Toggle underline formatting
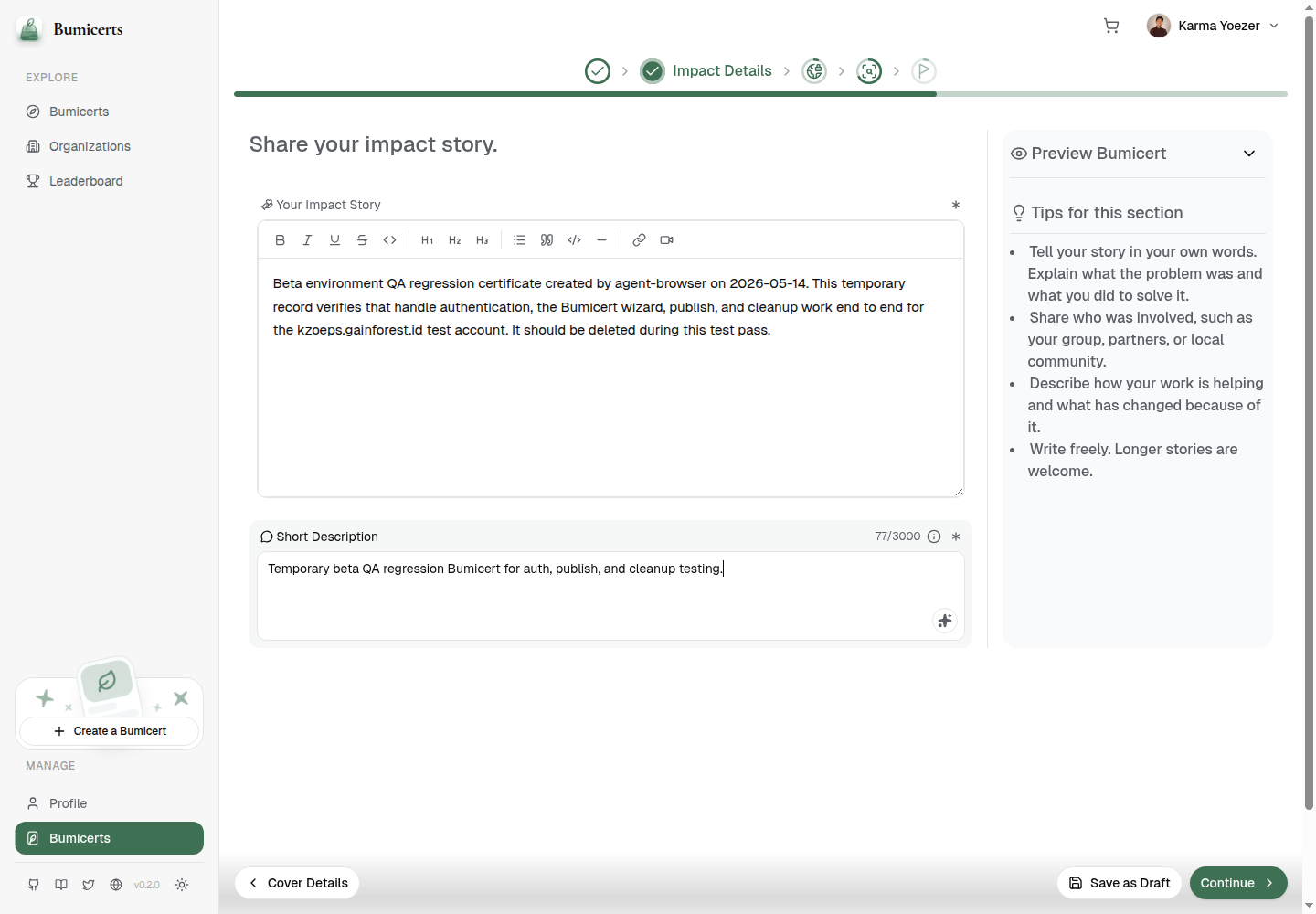 click(x=335, y=240)
